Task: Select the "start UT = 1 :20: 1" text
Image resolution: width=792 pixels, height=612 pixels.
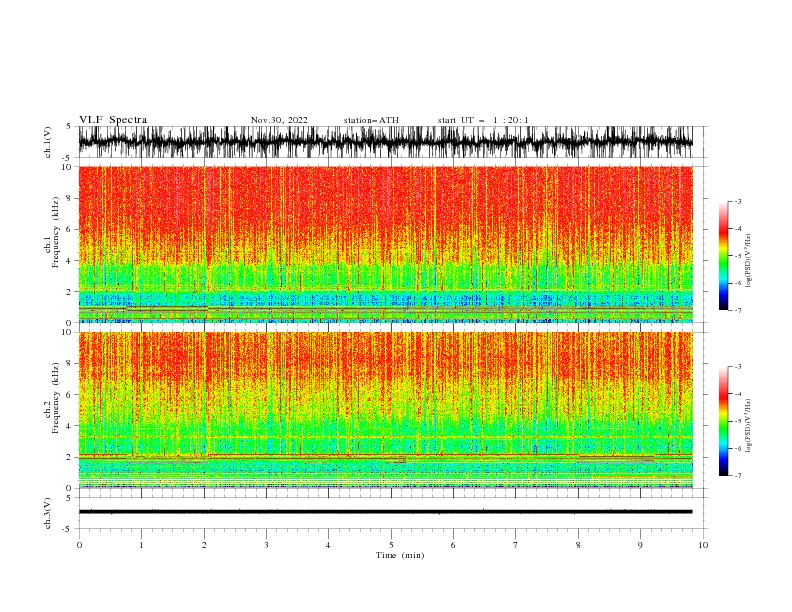Action: click(x=483, y=120)
